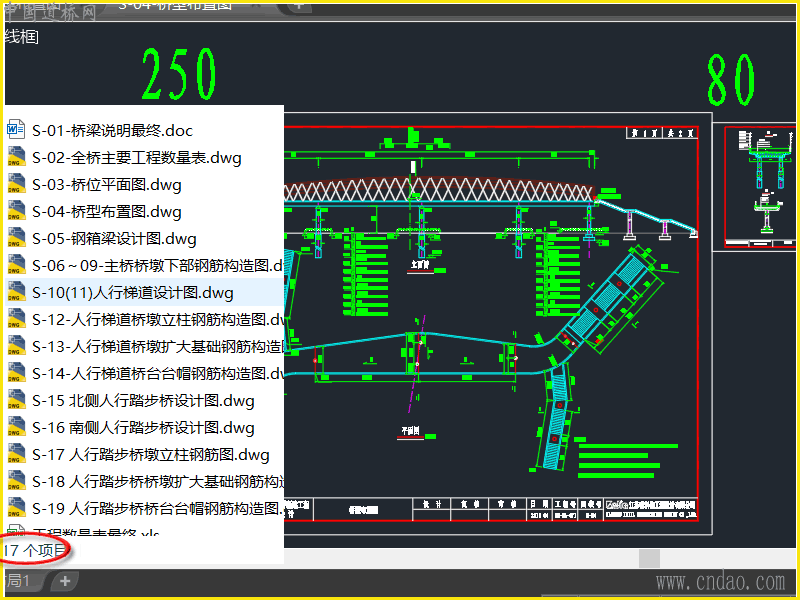The width and height of the screenshot is (800, 600).
Task: Switch to the 布局1 layout tab
Action: (x=19, y=581)
